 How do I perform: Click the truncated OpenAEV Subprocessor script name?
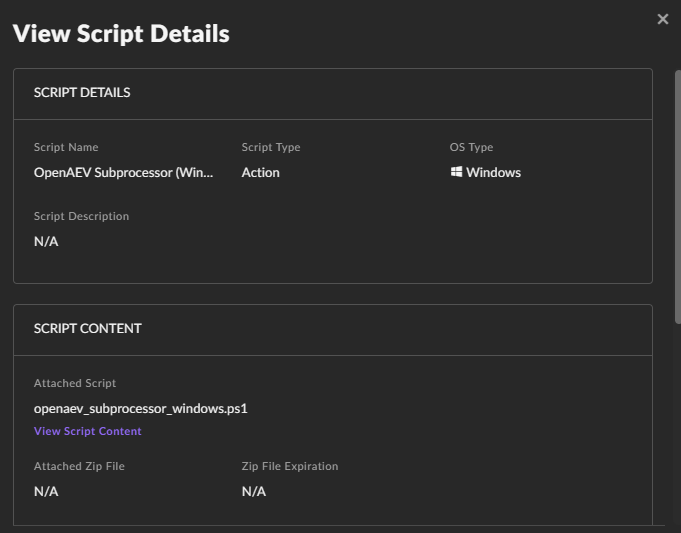(123, 172)
